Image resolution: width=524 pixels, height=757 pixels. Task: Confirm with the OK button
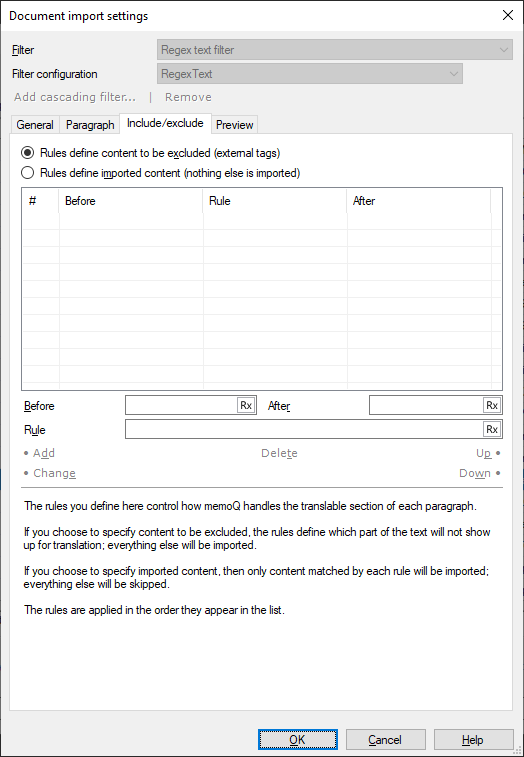point(297,740)
